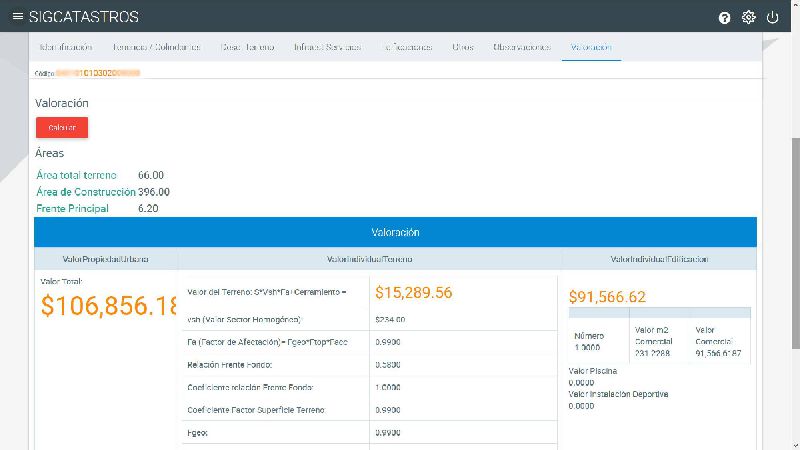Switch to the Desc. Terreno tab
This screenshot has width=800, height=450.
[247, 47]
